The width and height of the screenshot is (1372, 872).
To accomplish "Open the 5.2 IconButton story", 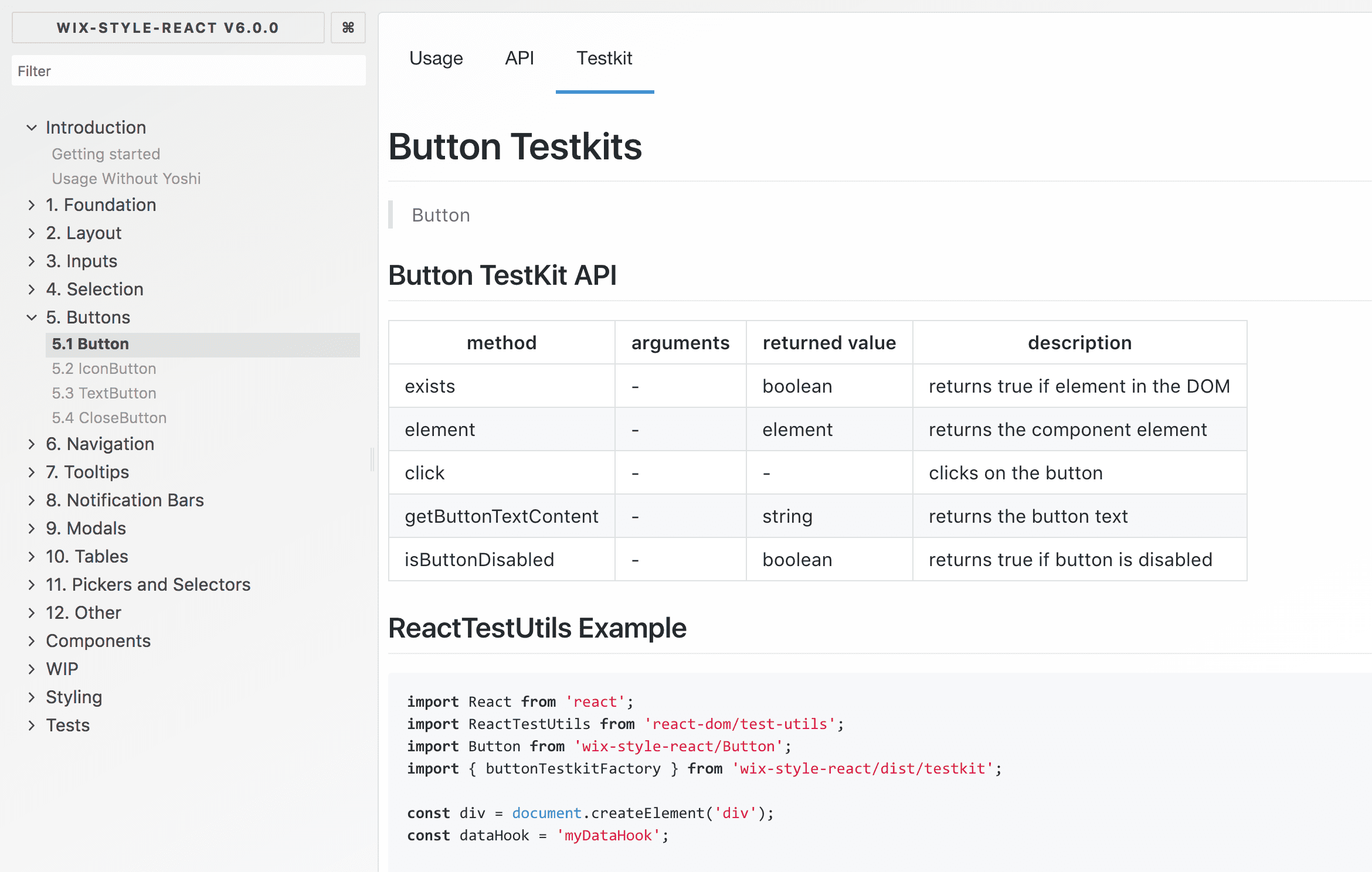I will coord(104,369).
